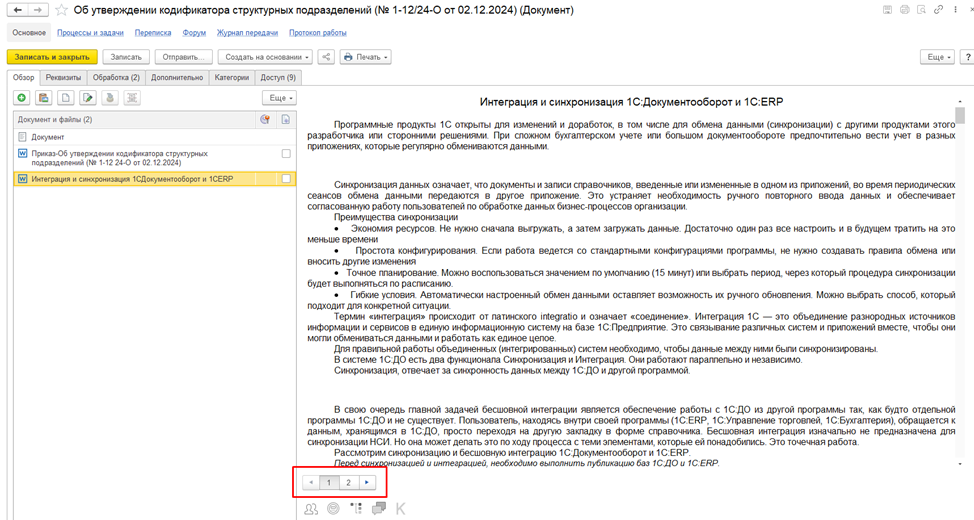Click the file column header icon at list right
The image size is (974, 520).
click(286, 119)
